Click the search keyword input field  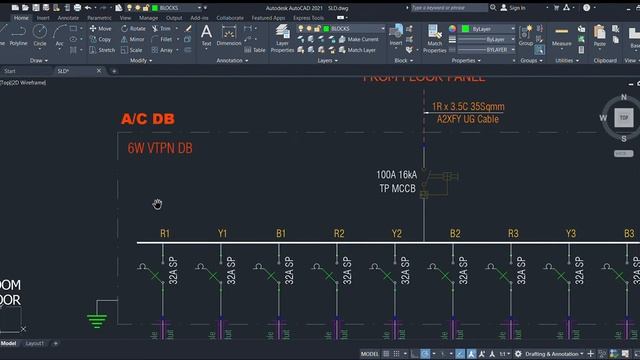click(x=449, y=8)
